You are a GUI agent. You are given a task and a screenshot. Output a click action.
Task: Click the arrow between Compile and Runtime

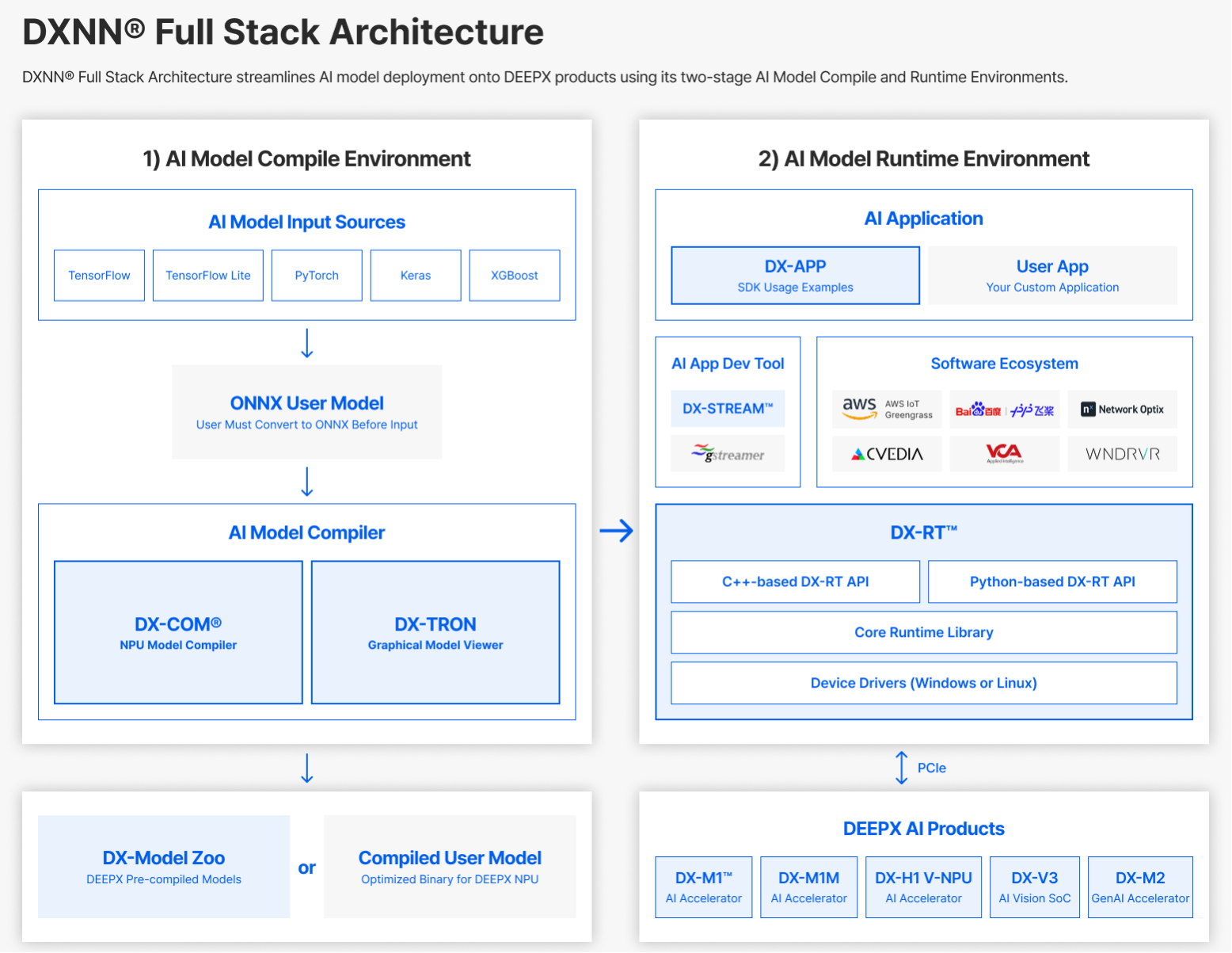point(616,530)
